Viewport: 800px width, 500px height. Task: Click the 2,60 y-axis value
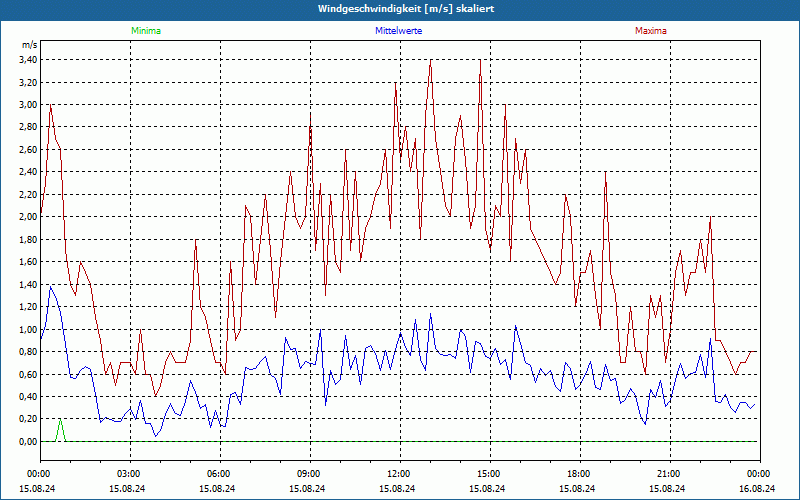[29, 149]
